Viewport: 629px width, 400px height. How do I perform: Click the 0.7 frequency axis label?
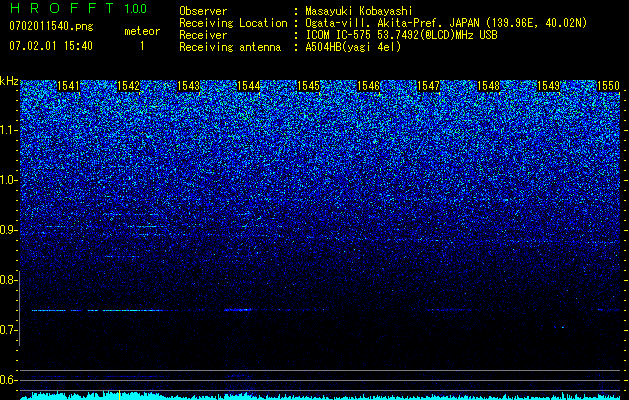point(9,330)
